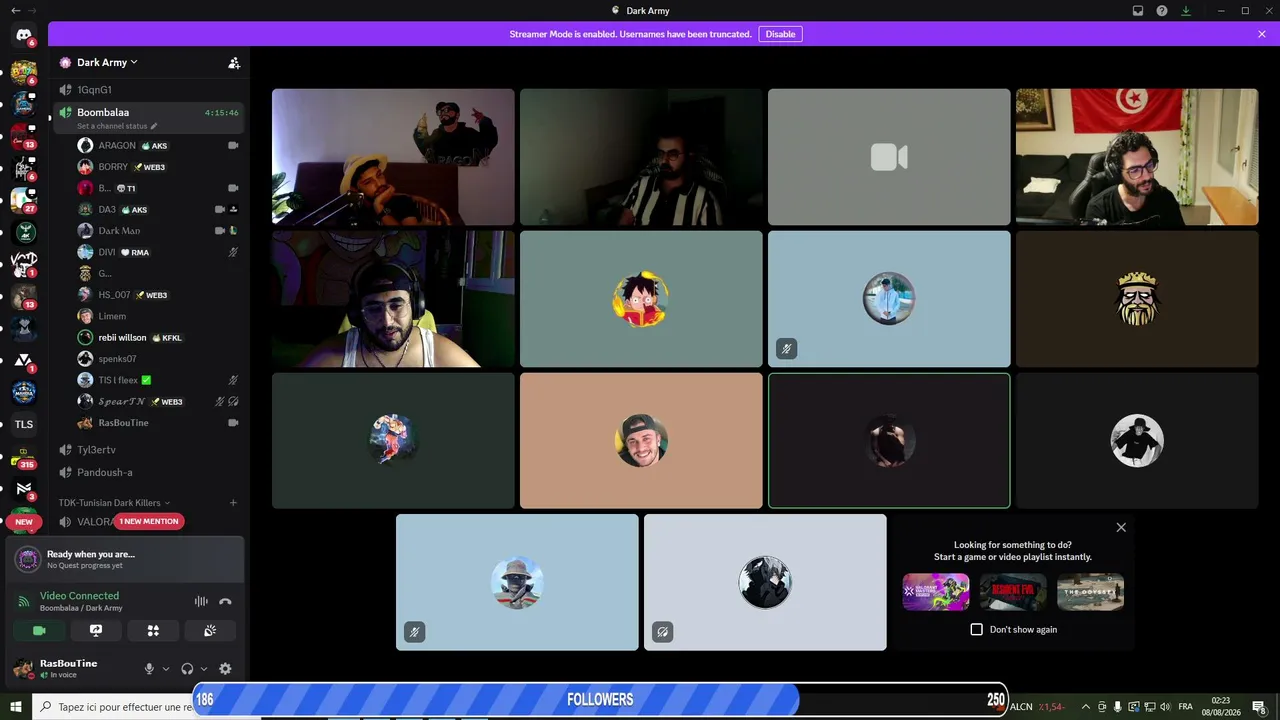The height and width of the screenshot is (720, 1280).
Task: Start an Activity button
Action: pos(153,631)
